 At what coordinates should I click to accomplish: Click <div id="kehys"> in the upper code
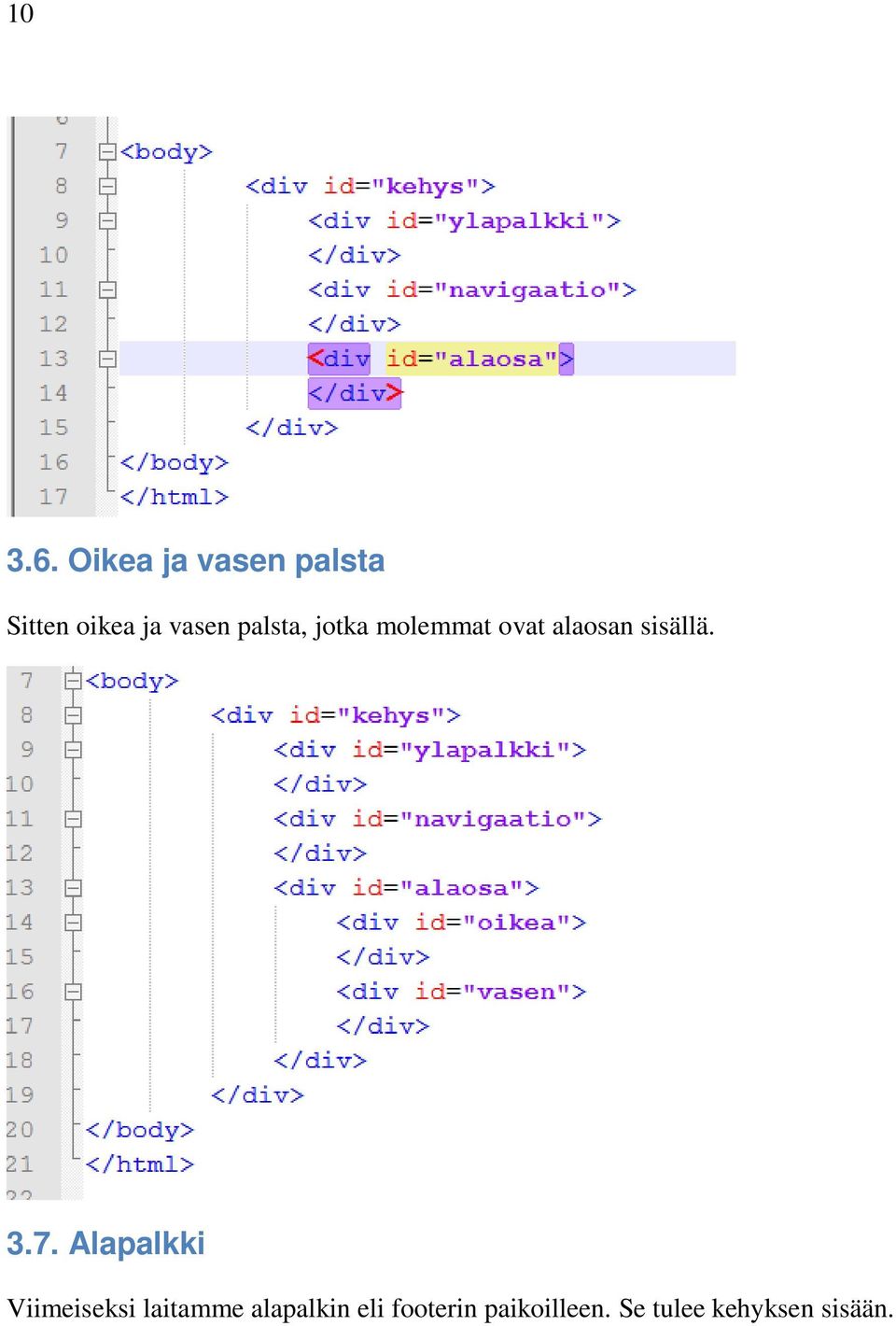click(371, 187)
